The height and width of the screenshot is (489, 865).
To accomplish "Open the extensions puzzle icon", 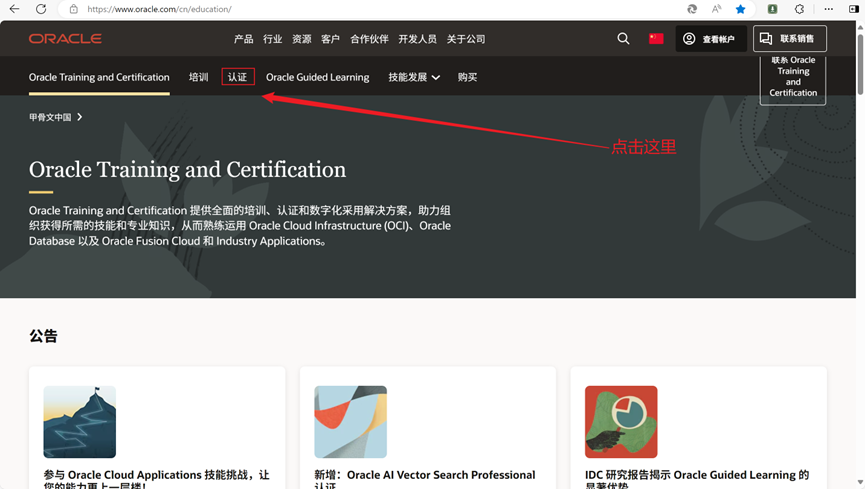I will point(799,9).
